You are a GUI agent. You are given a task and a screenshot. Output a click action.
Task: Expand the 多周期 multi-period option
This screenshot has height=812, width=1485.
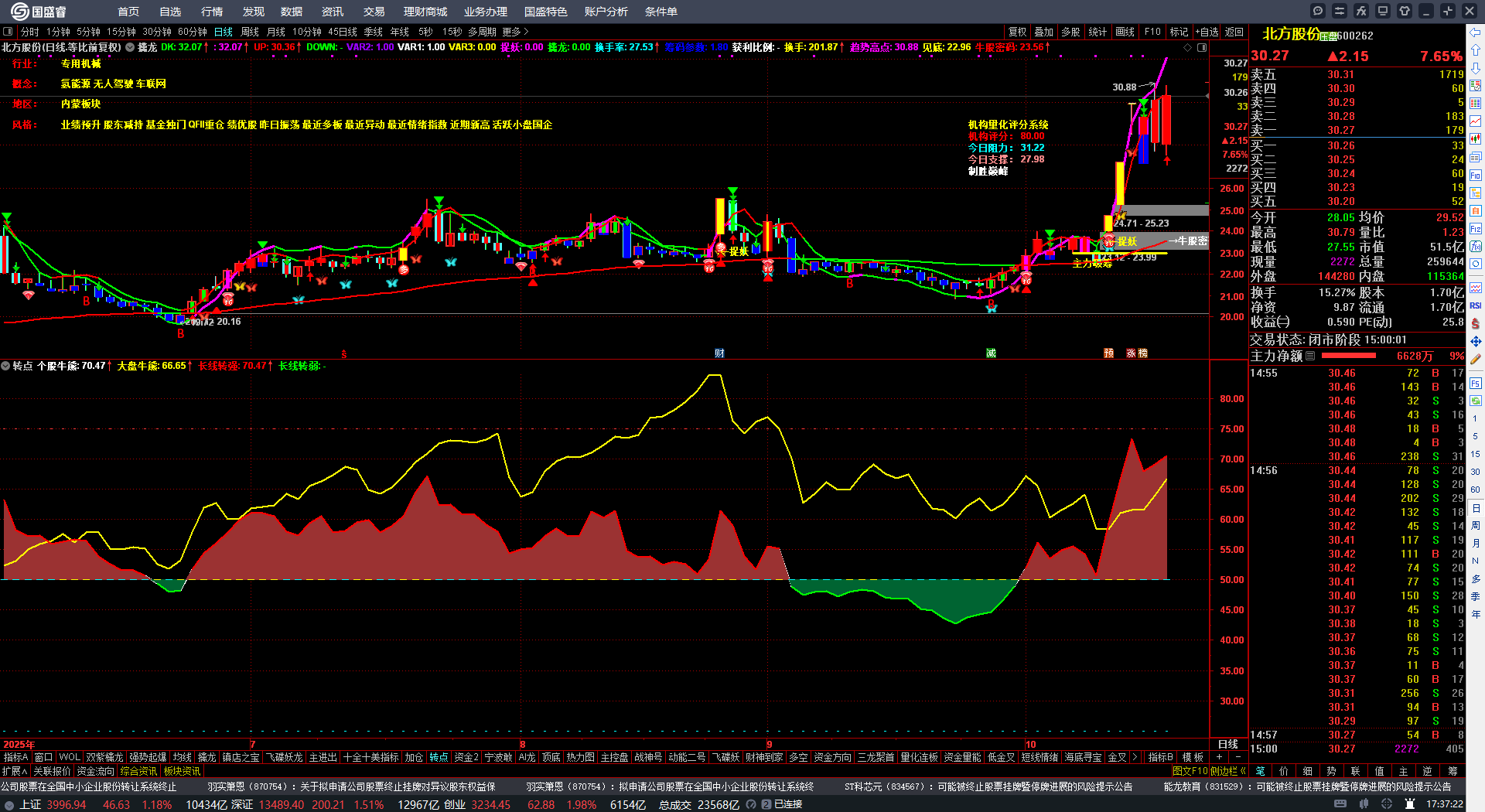point(482,32)
